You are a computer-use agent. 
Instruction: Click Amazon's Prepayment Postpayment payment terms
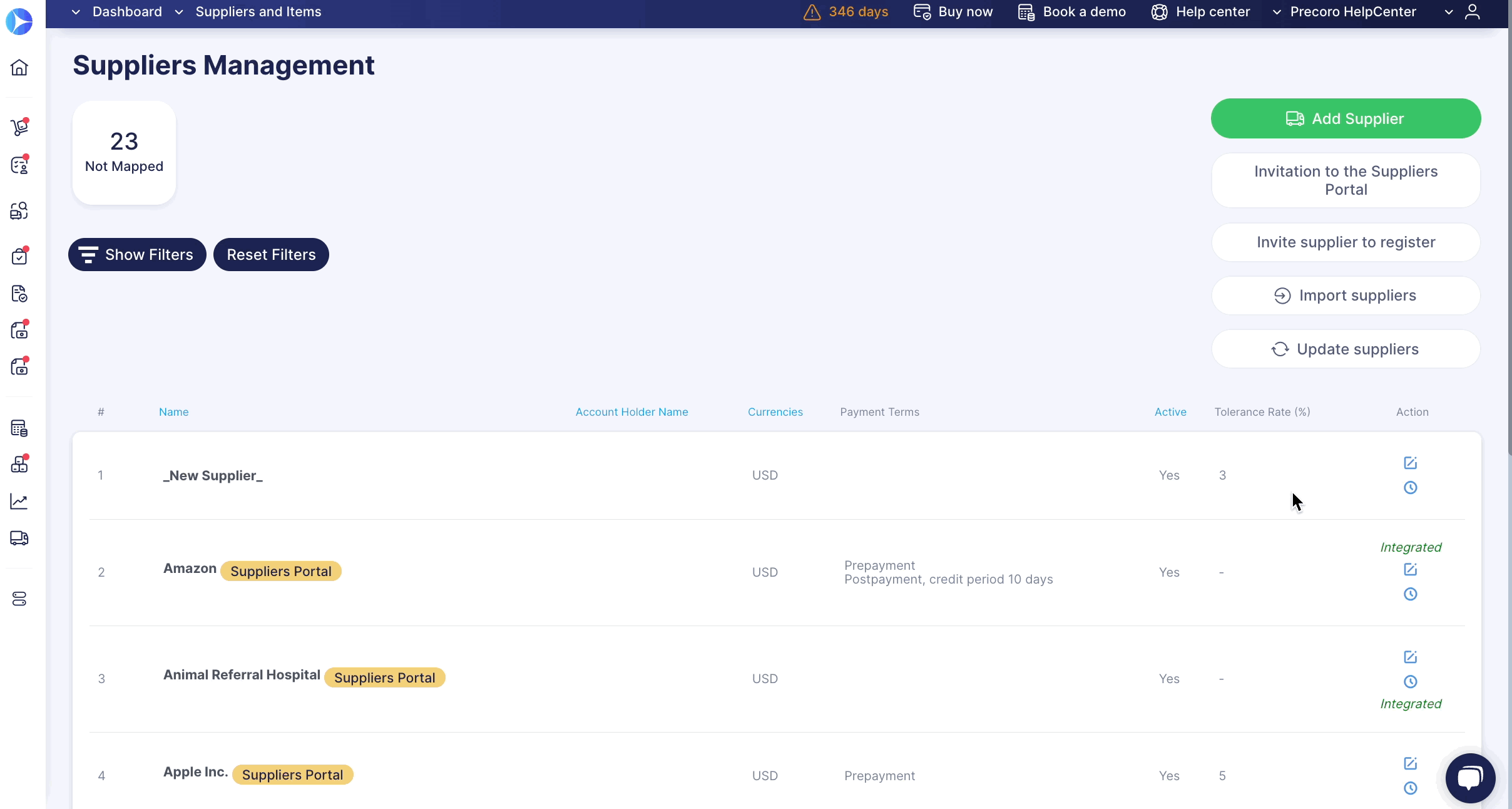coord(948,572)
